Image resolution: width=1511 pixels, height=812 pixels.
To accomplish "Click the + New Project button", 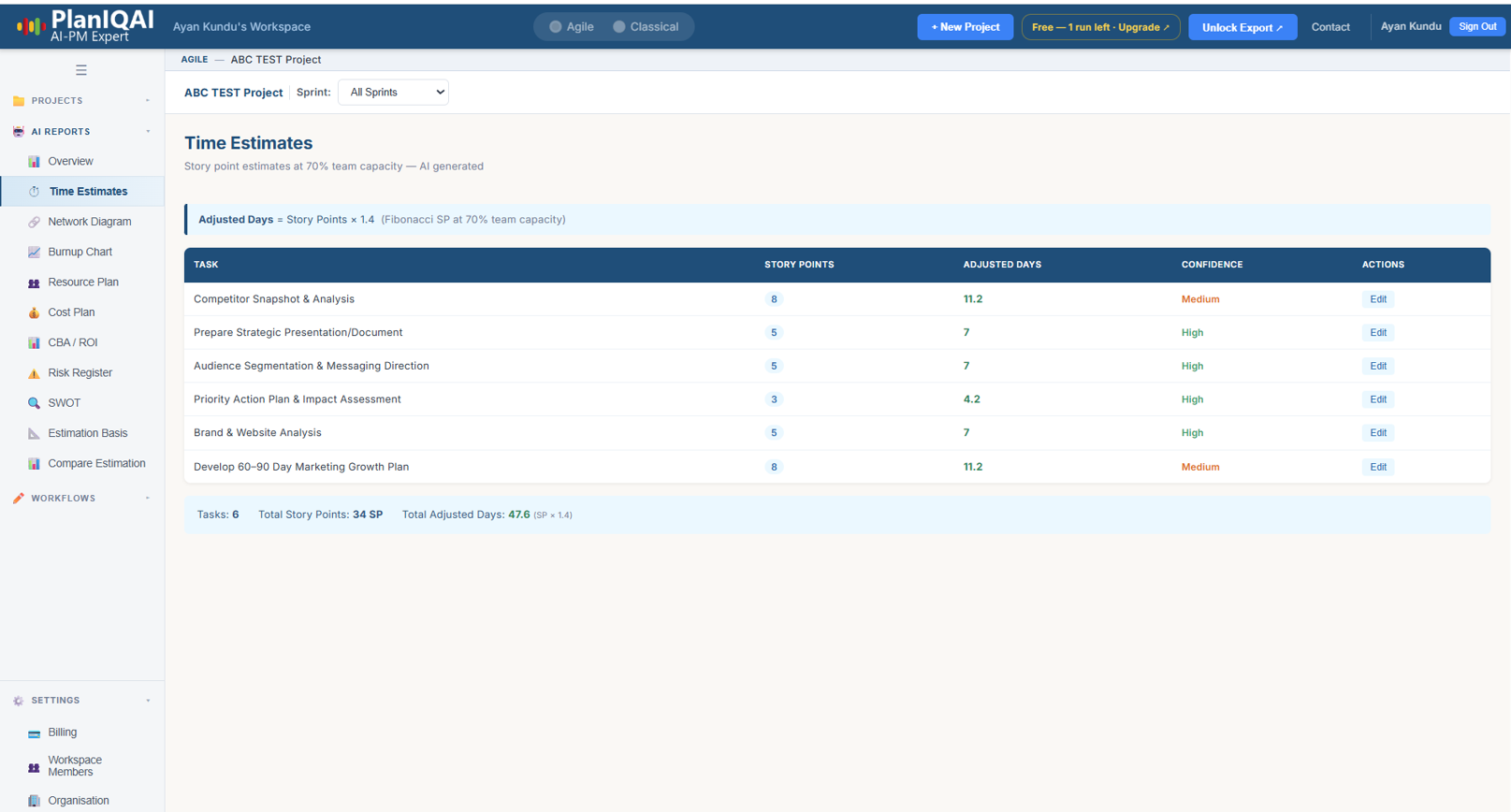I will point(965,27).
